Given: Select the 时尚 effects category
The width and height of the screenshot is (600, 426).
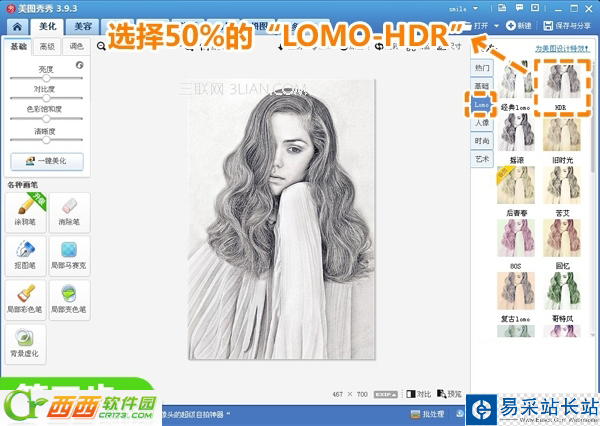Looking at the screenshot, I should [x=482, y=141].
